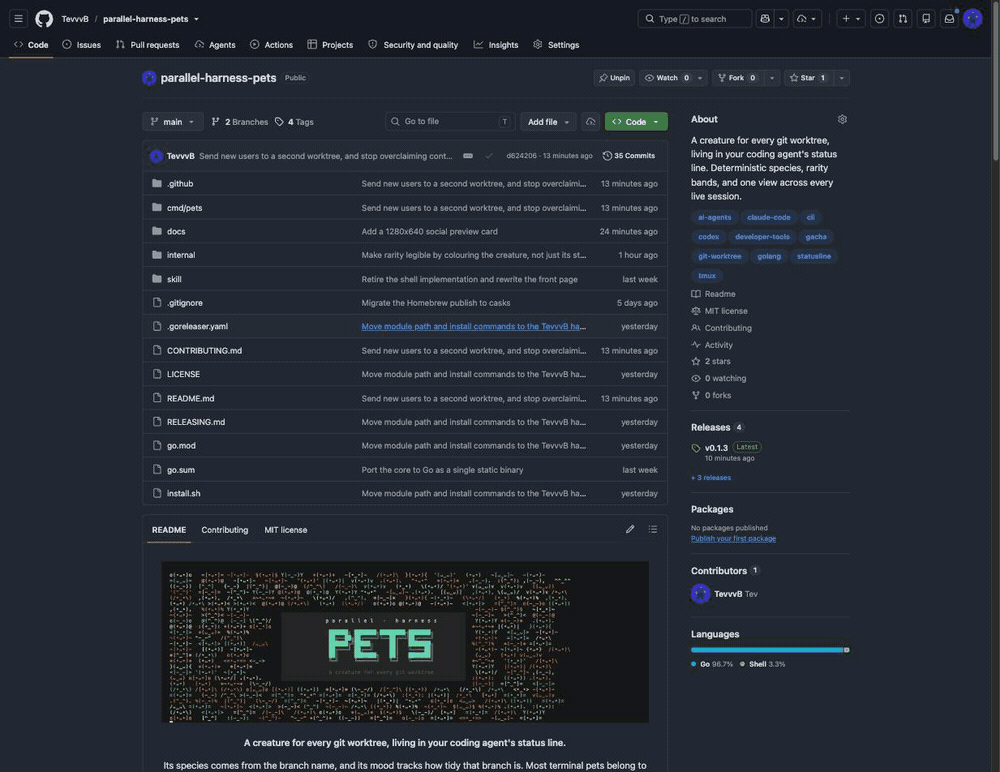
Task: Open the user profile avatar menu
Action: [972, 19]
